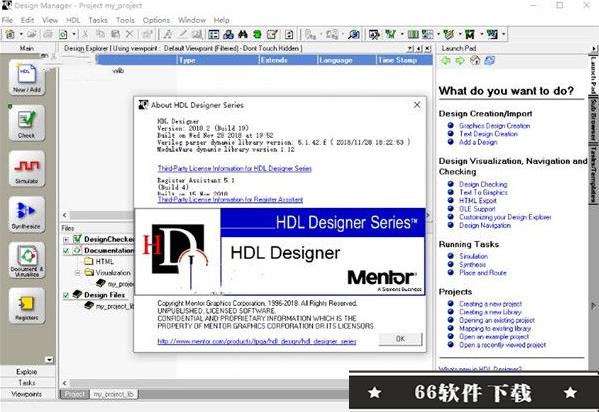
Task: Click the Type column header
Action: coord(218,60)
